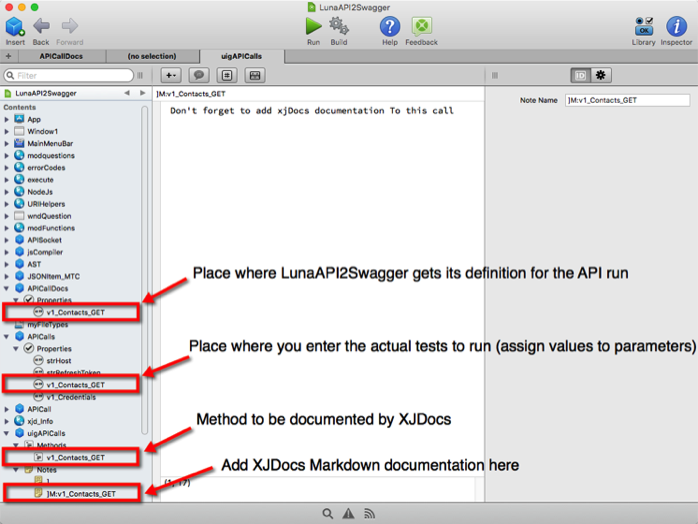This screenshot has height=524, width=698.
Task: Run the project with green play icon
Action: point(313,31)
